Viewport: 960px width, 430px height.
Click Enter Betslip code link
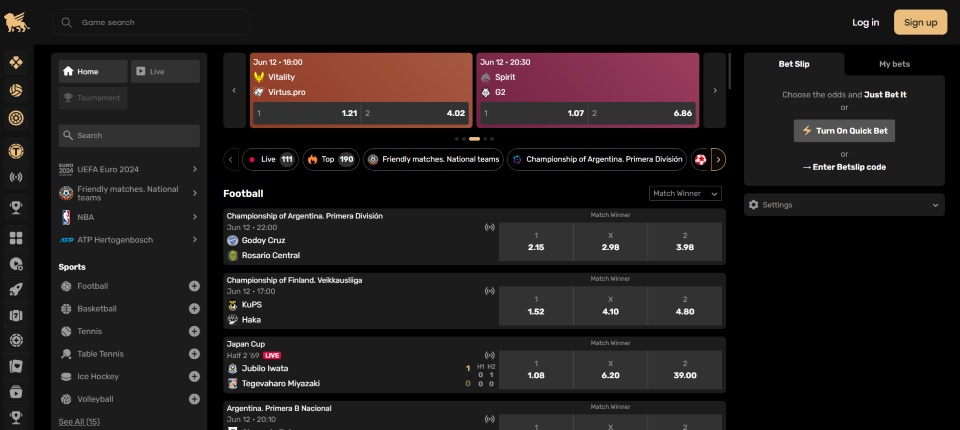point(844,167)
